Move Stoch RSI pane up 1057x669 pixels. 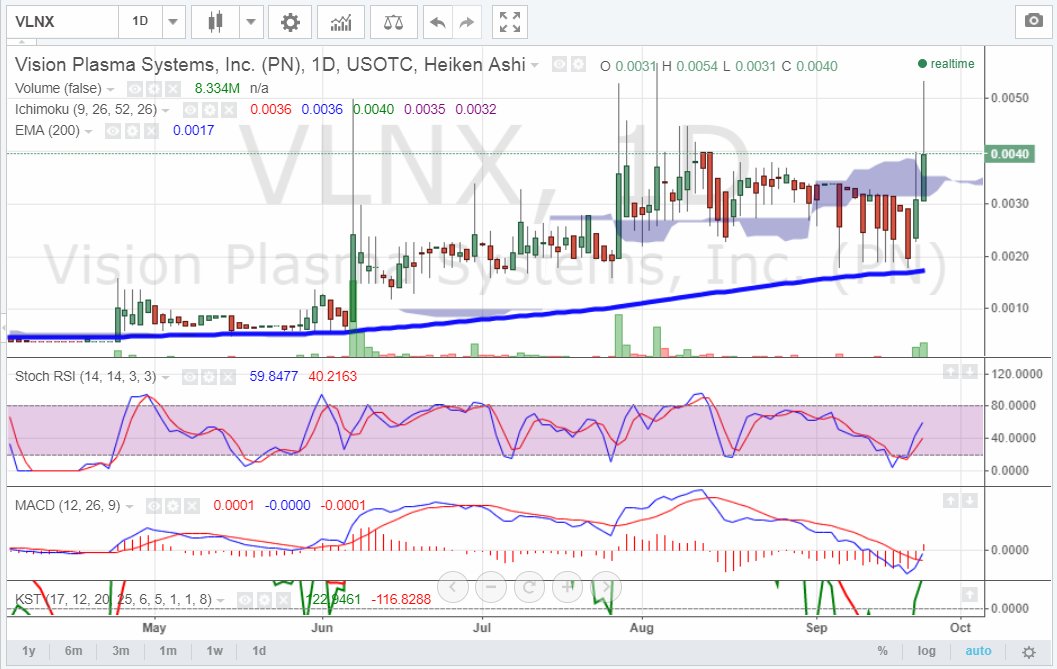tap(950, 371)
